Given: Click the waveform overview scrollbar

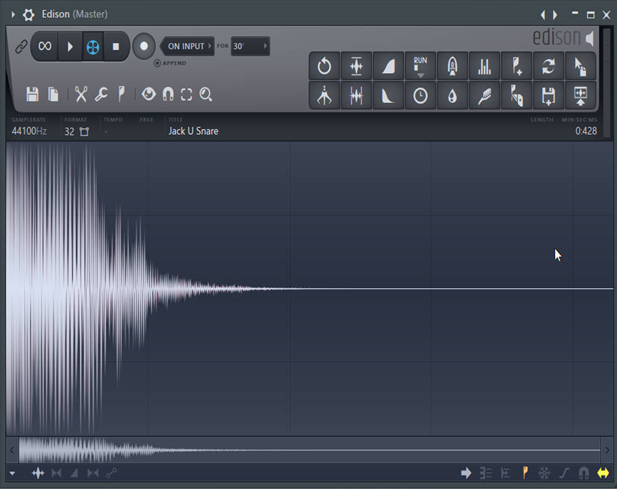Looking at the screenshot, I should click(309, 450).
